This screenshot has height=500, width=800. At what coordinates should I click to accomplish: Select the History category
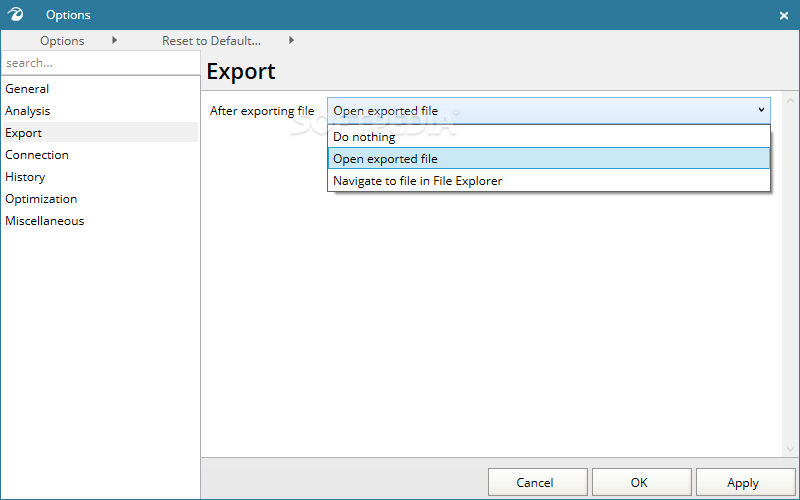tap(101, 177)
